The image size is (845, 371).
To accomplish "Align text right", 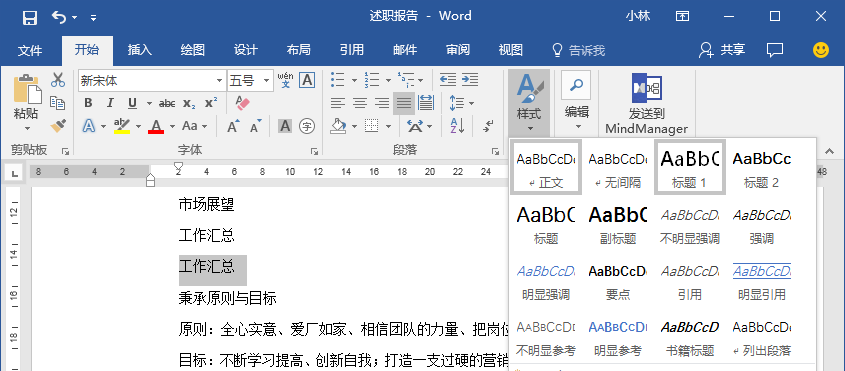I will coord(382,102).
